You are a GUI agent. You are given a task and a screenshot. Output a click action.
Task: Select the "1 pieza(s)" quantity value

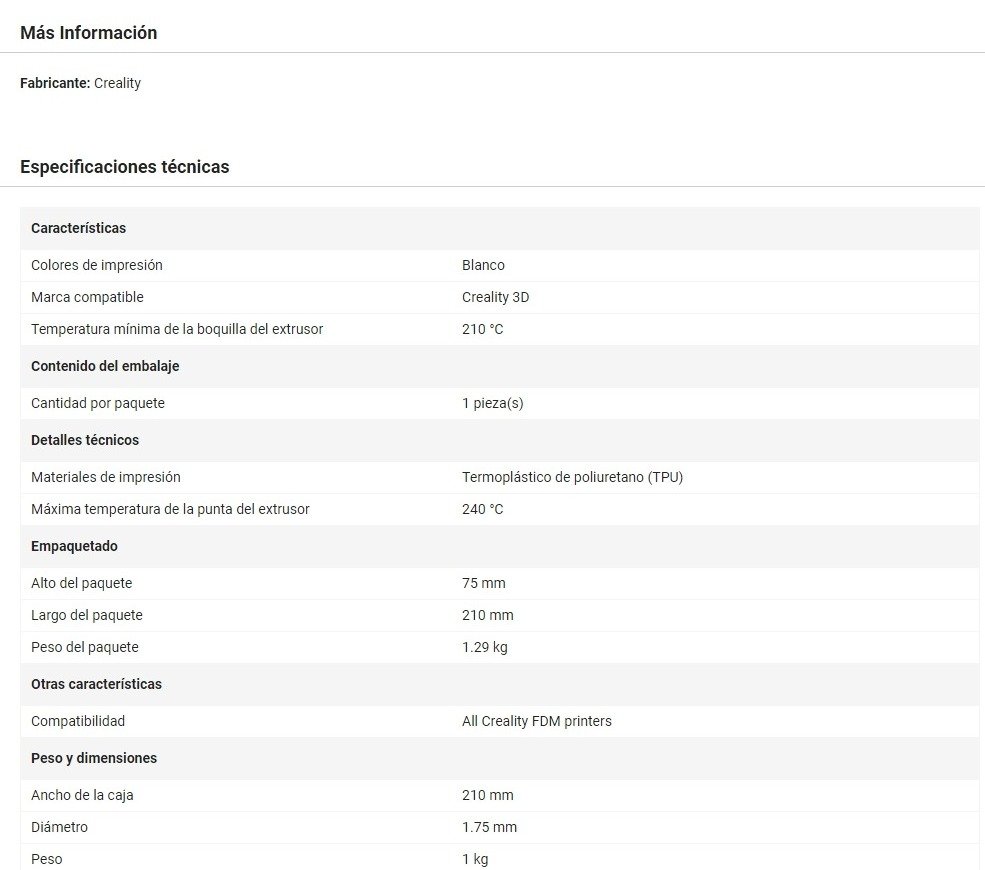pyautogui.click(x=492, y=403)
